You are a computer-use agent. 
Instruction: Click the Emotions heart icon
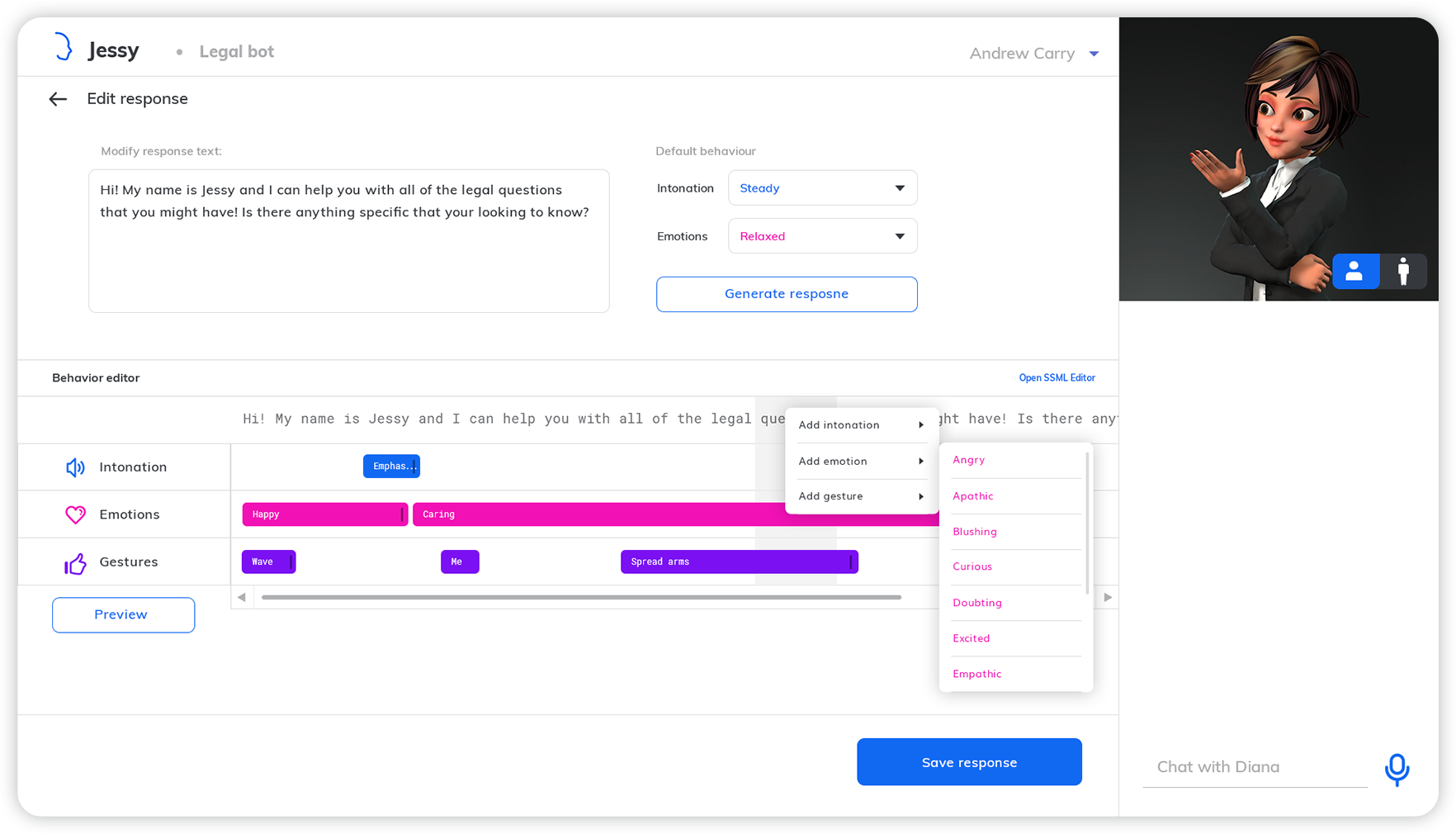click(x=75, y=514)
